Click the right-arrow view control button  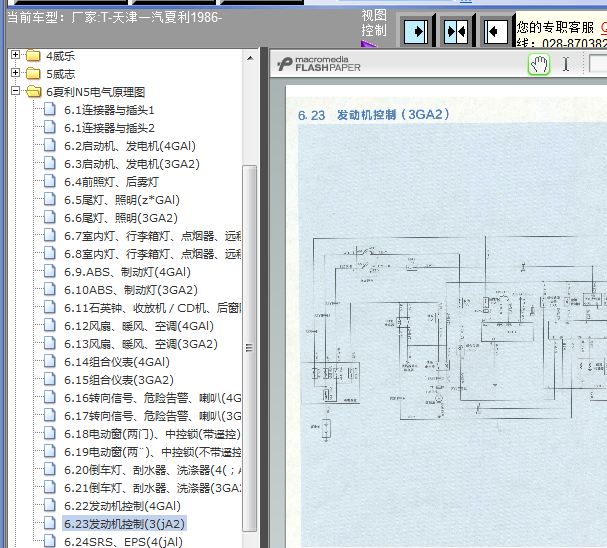(x=416, y=31)
